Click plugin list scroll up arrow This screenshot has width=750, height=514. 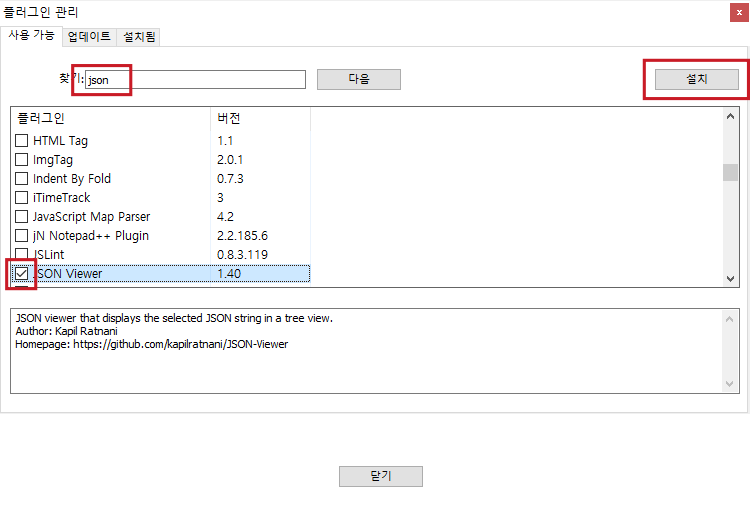point(730,116)
